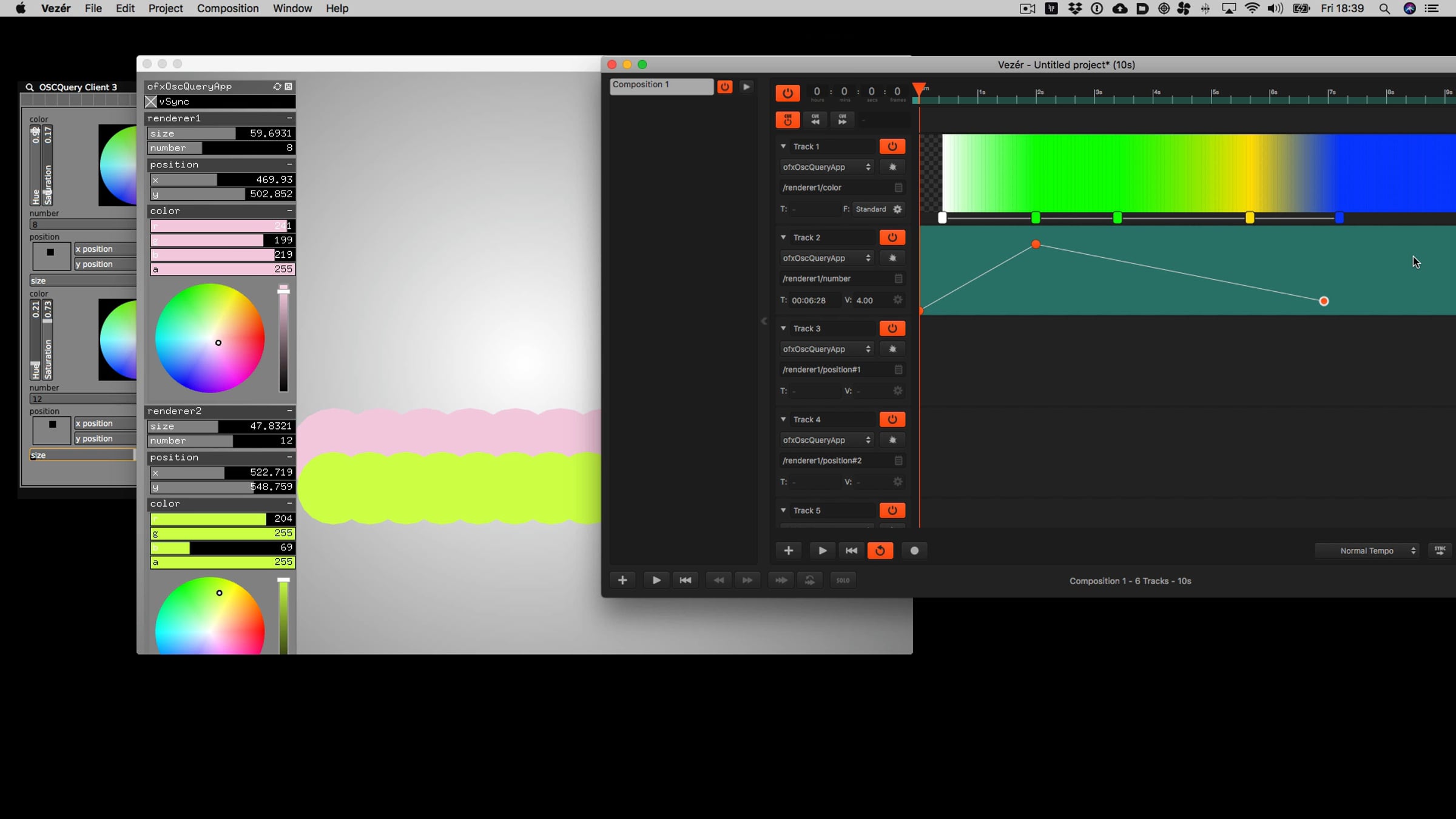Open the Edit menu
The width and height of the screenshot is (1456, 819).
(x=125, y=8)
